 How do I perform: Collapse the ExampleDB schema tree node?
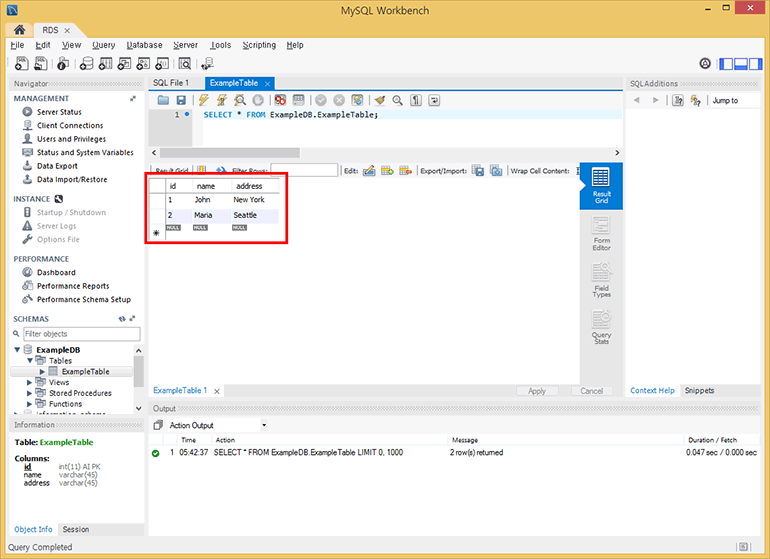[x=18, y=350]
